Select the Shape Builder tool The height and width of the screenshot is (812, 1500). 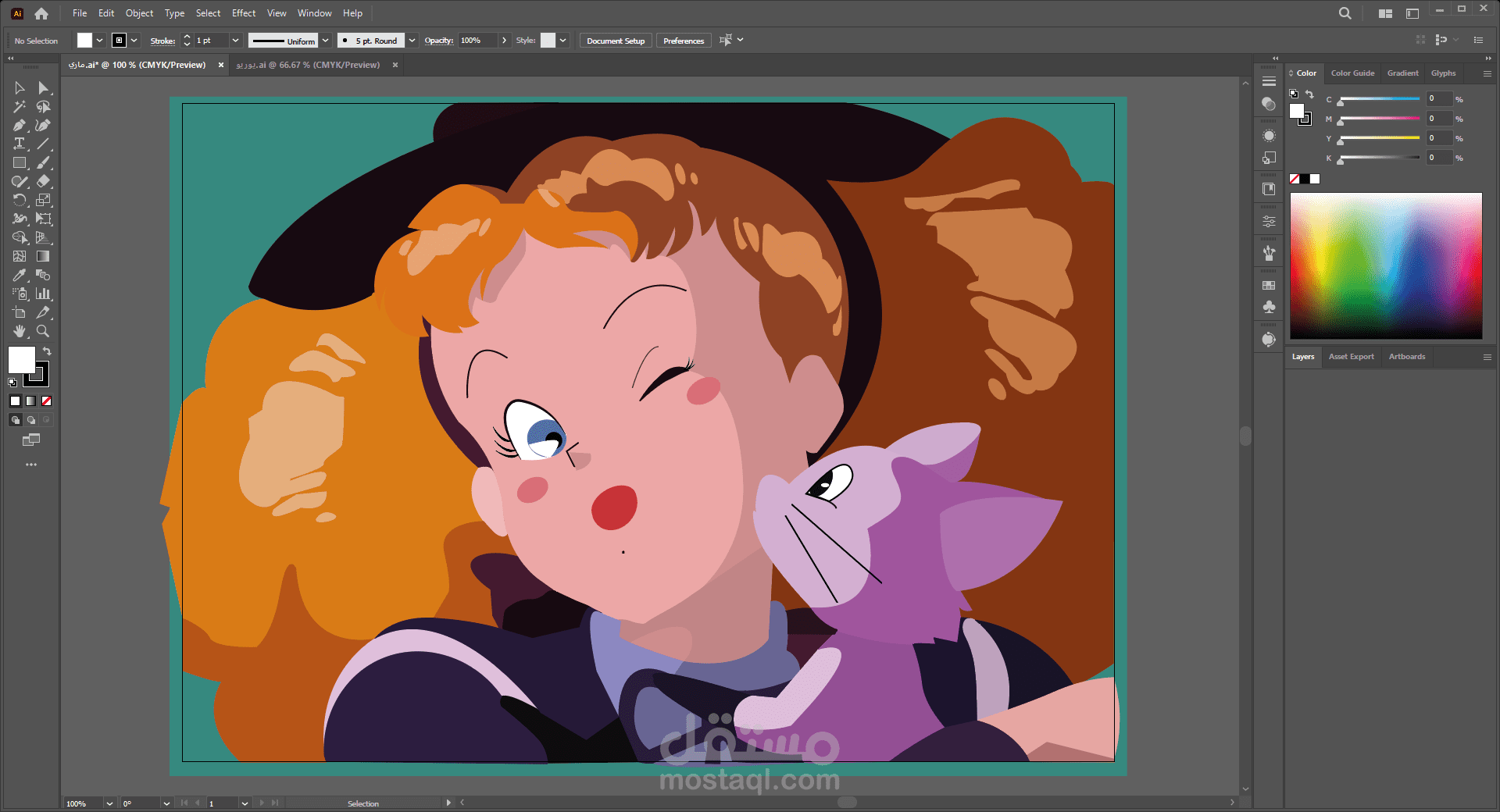click(x=20, y=238)
